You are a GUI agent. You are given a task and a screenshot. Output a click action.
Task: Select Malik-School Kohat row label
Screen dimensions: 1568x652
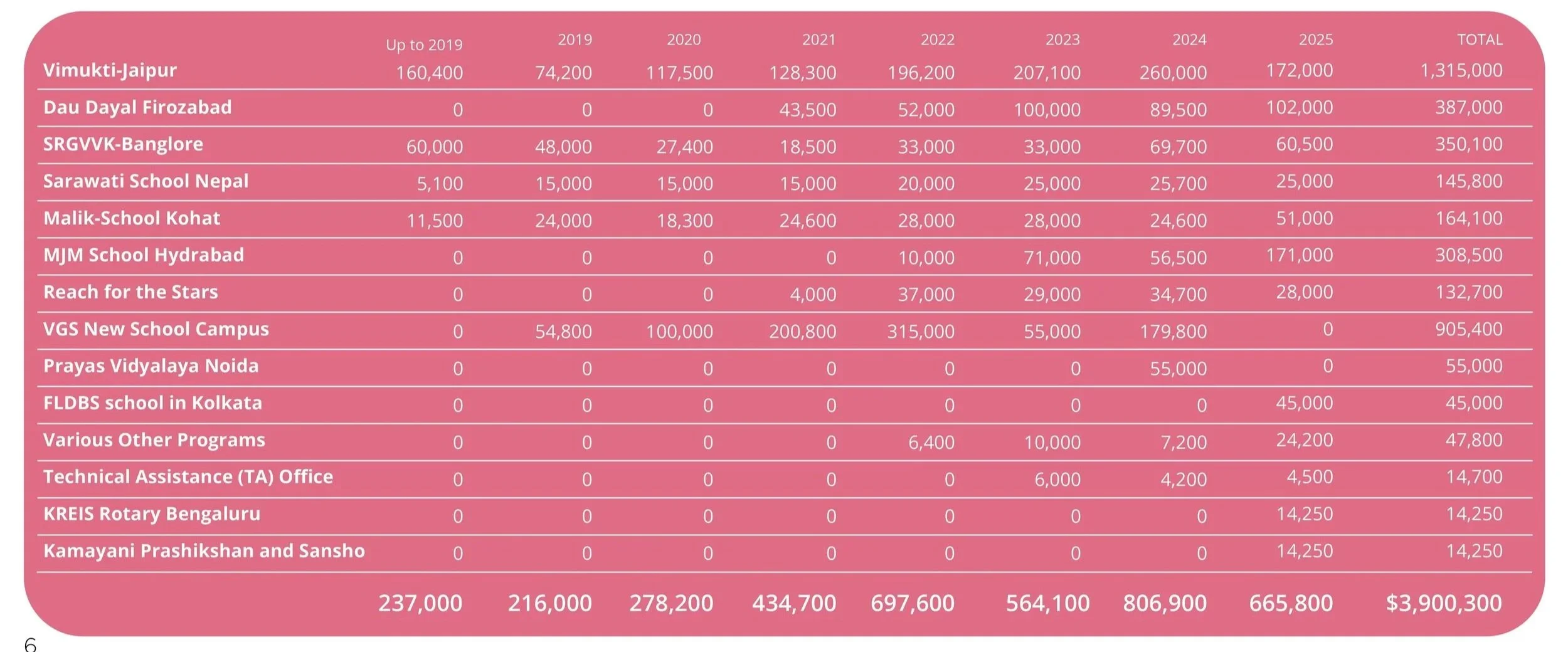pos(132,218)
